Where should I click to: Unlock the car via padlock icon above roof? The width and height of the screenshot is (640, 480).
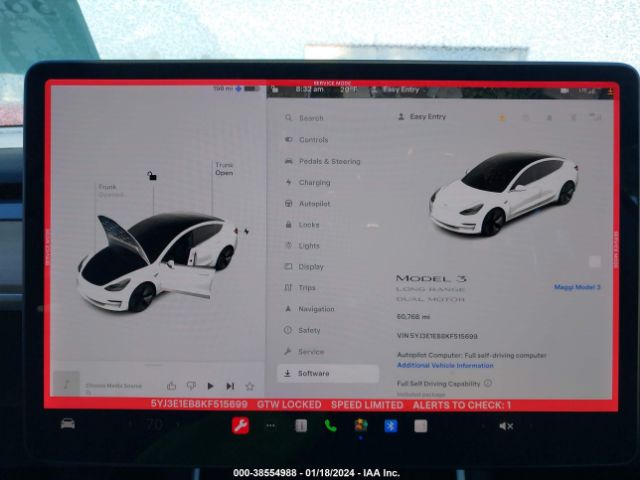point(152,176)
